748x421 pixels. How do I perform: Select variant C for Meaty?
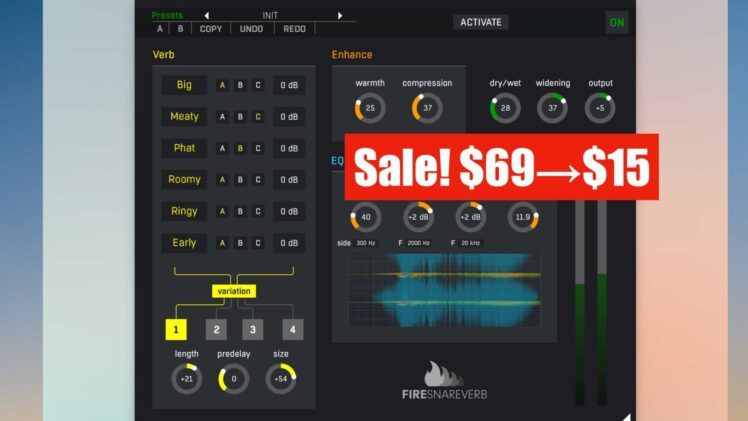(x=258, y=117)
